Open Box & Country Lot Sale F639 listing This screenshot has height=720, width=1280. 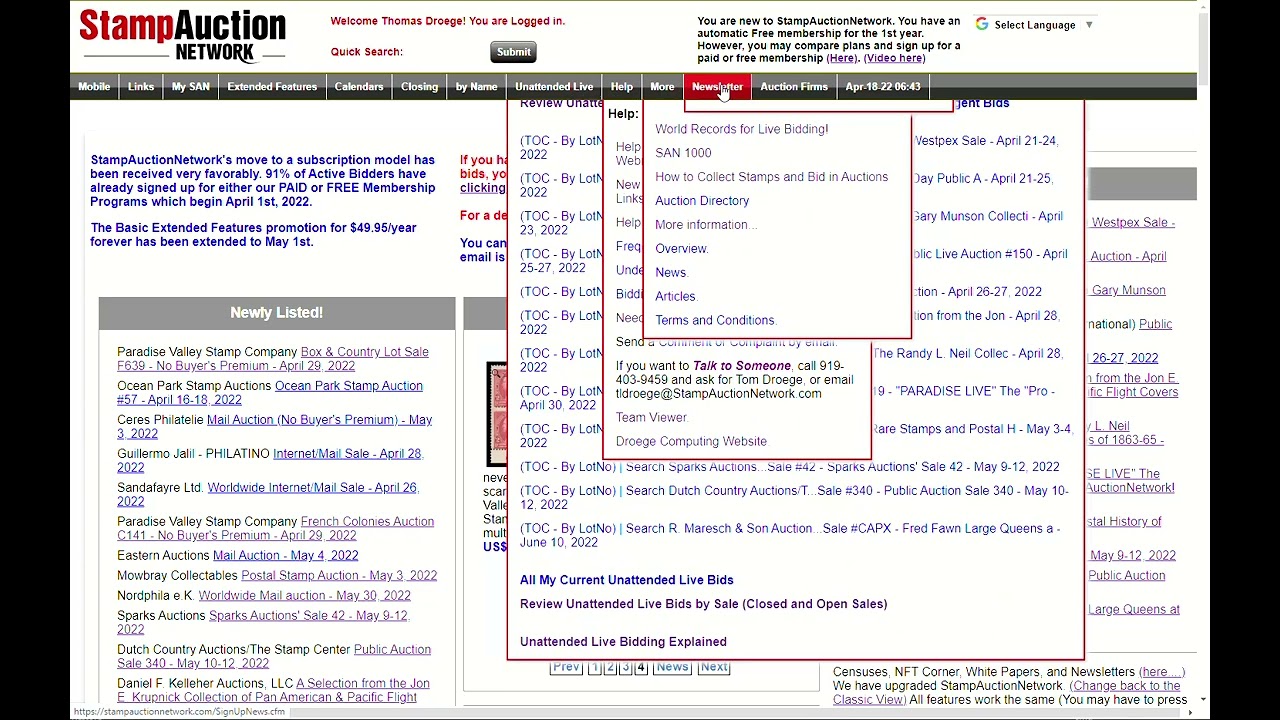273,359
